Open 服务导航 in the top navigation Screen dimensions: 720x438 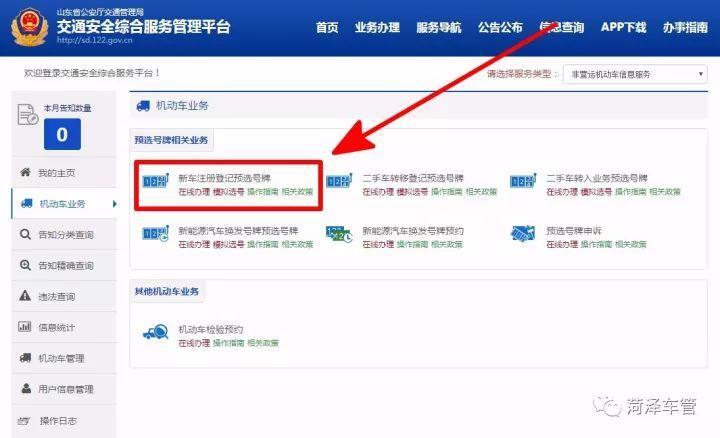click(438, 28)
